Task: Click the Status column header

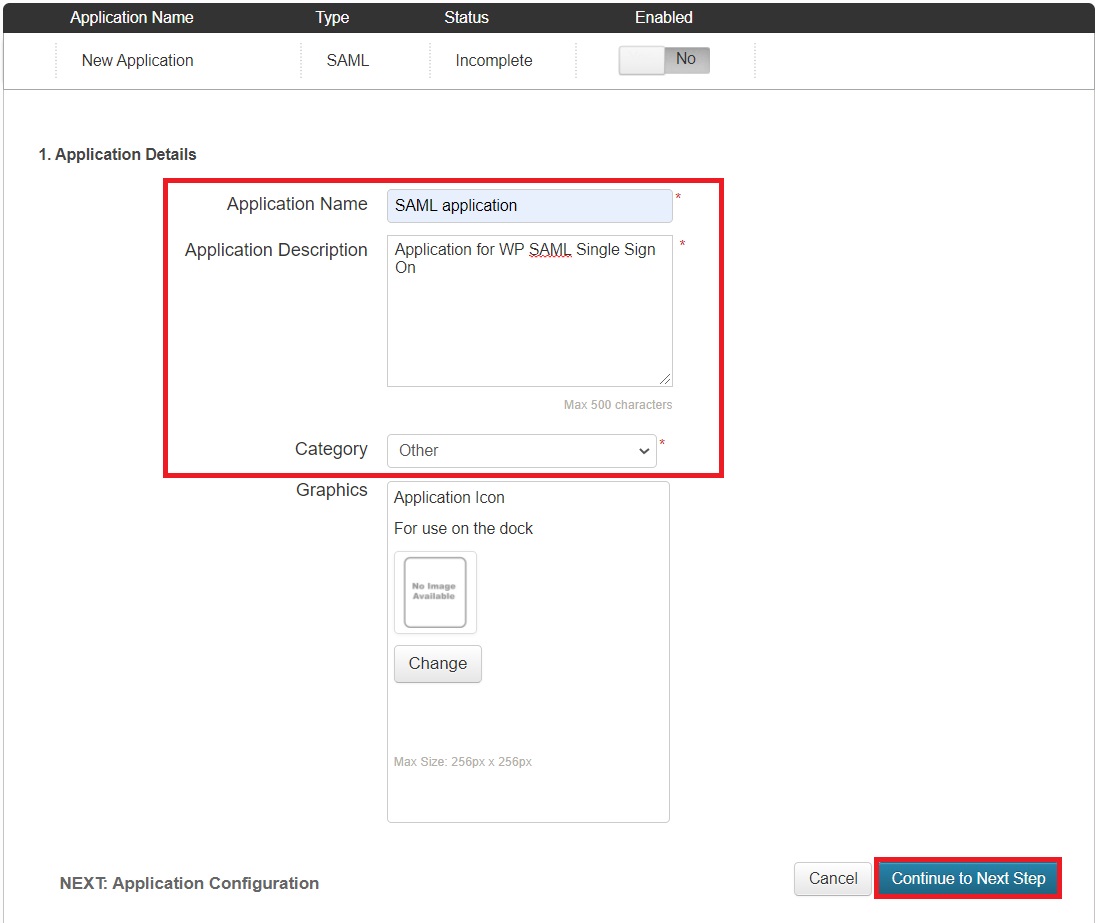Action: click(x=464, y=17)
